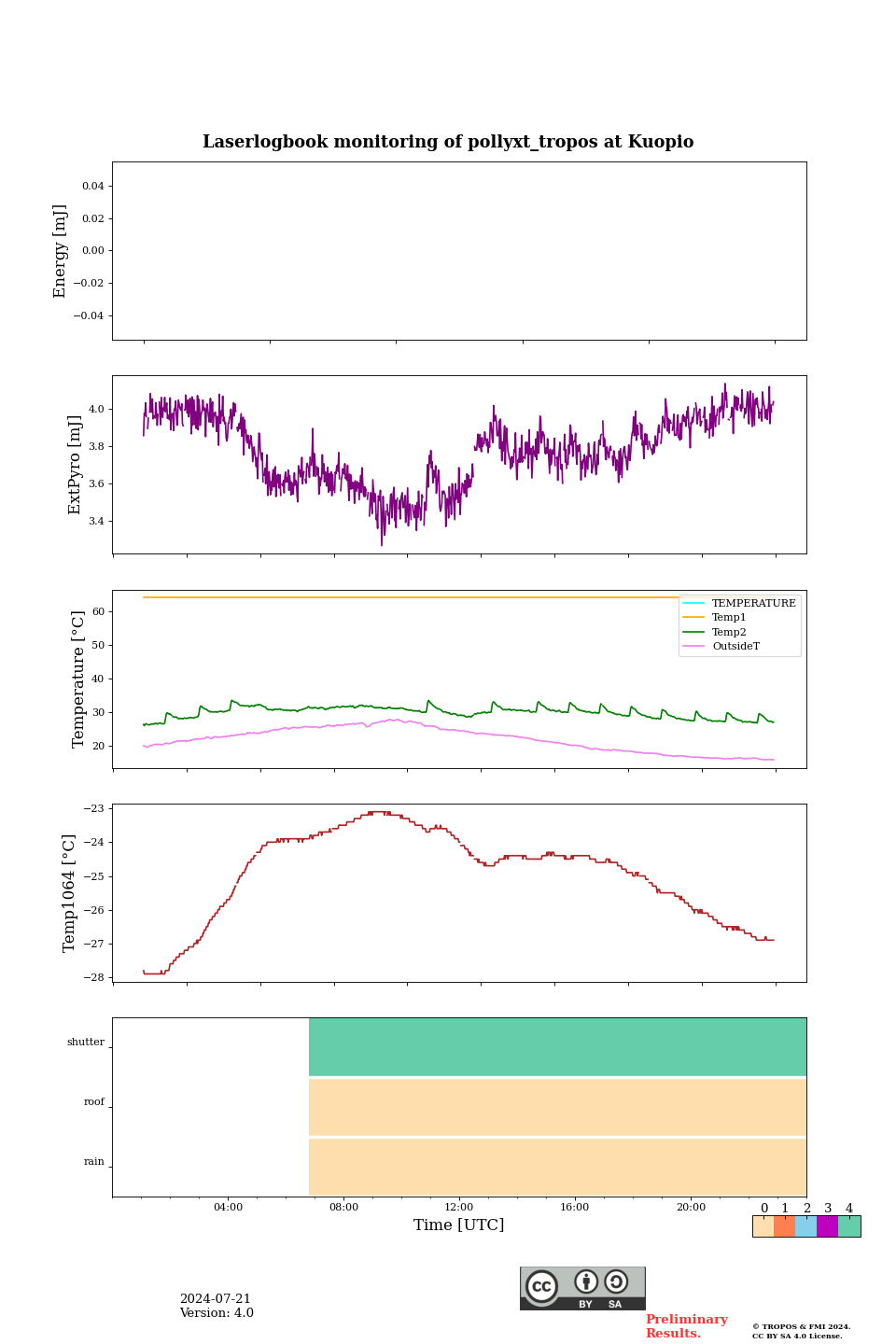Click the 'CC BY SA 4.0 License.' text
This screenshot has width=896, height=1344.
(x=797, y=1336)
